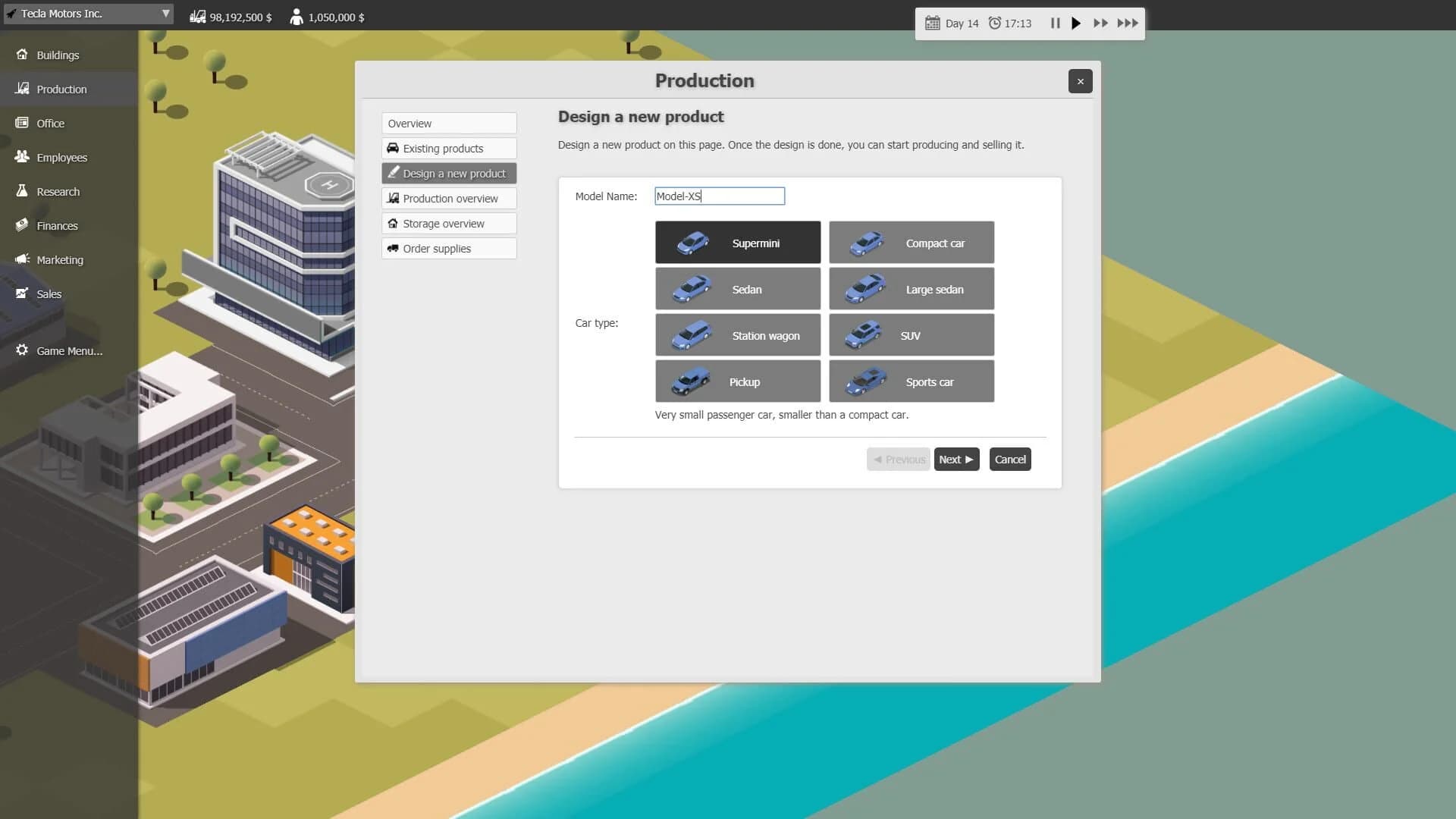Select the SUV car type
The width and height of the screenshot is (1456, 819).
point(911,334)
